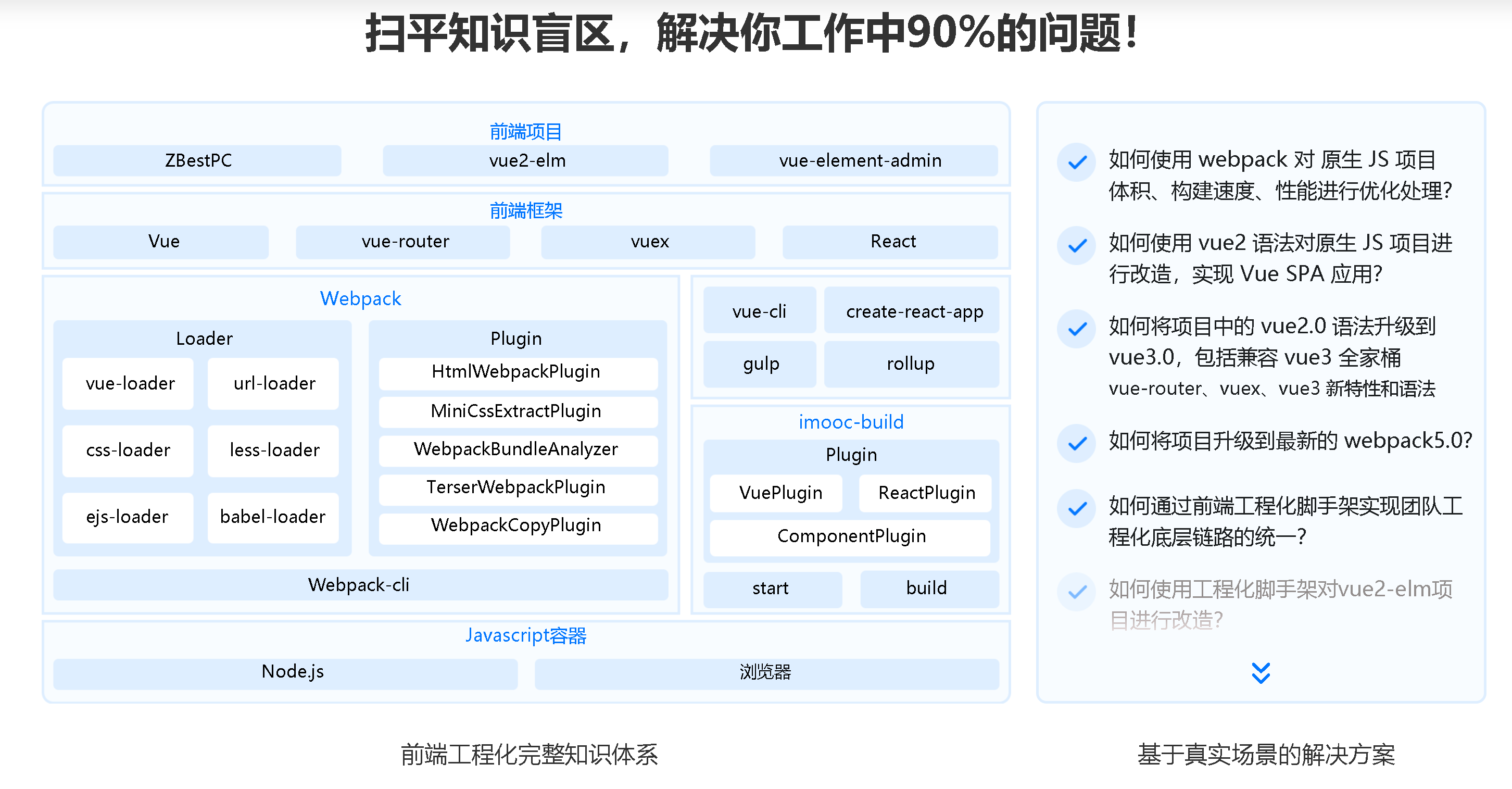This screenshot has height=789, width=1512.
Task: Click the Node.js container box
Action: 285,673
